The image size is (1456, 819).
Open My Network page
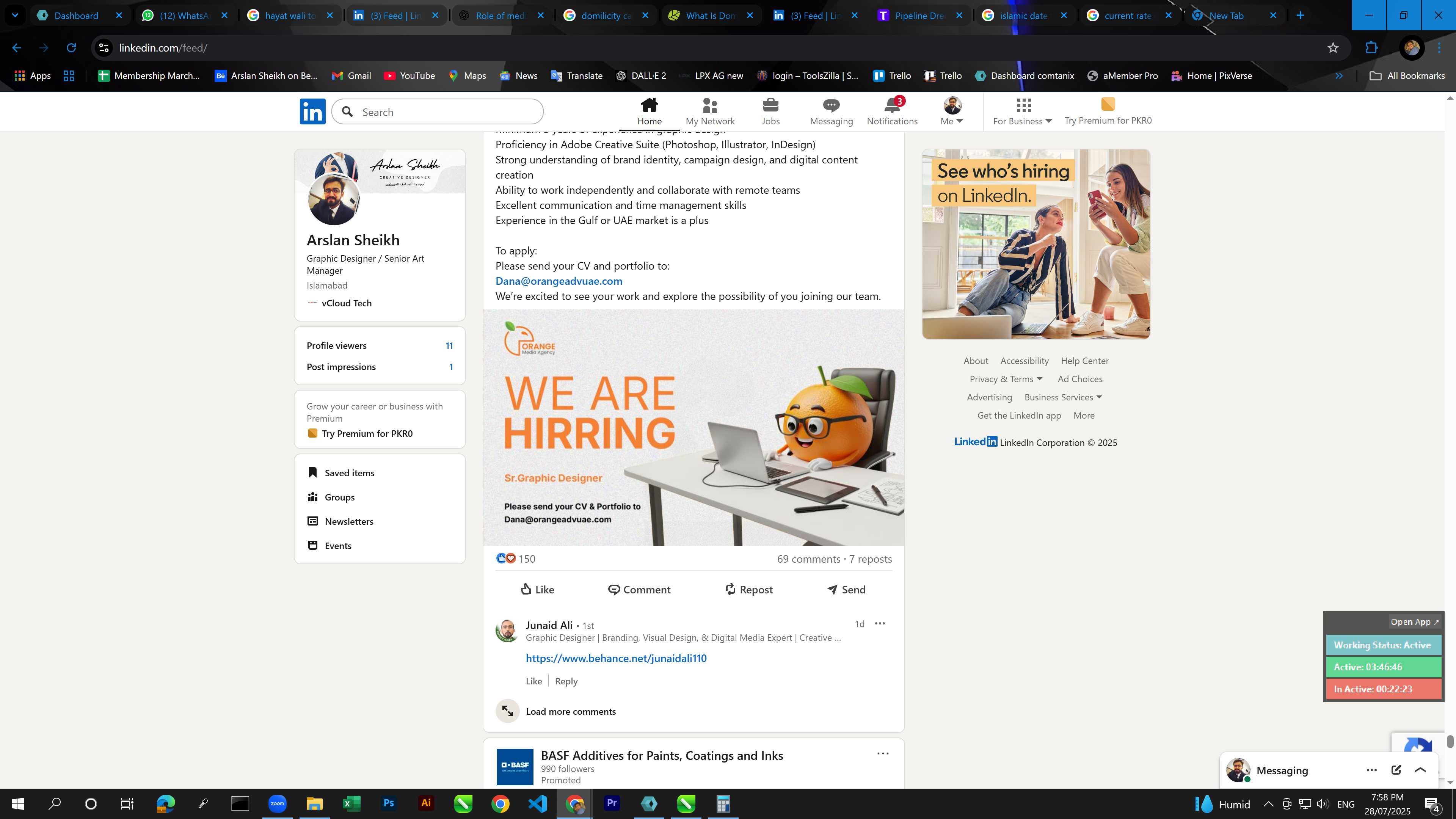tap(710, 111)
